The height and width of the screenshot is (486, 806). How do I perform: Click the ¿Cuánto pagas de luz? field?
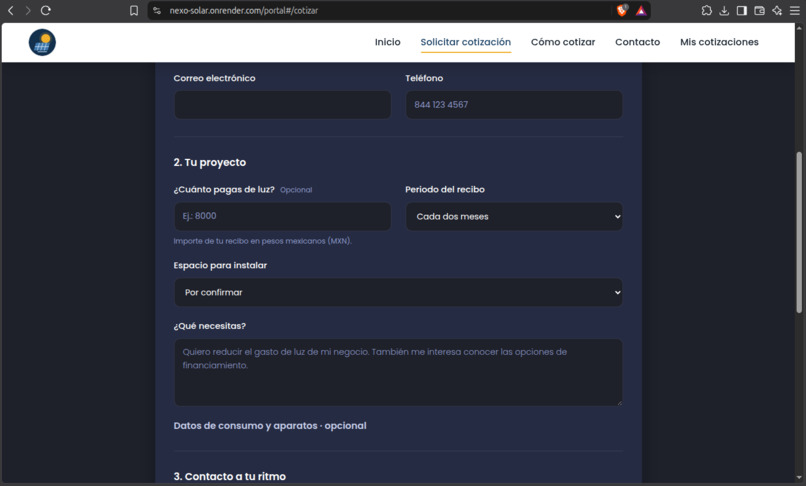coord(283,216)
